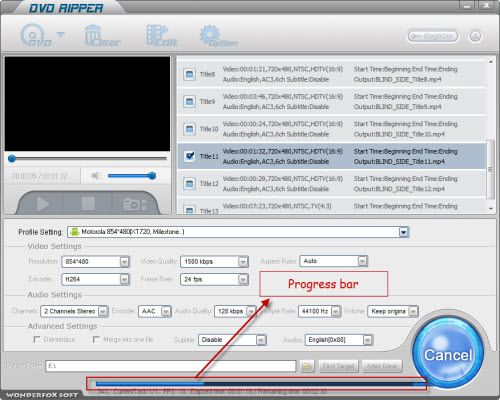The image size is (500, 400).
Task: Stop the preview playback
Action: (88, 204)
